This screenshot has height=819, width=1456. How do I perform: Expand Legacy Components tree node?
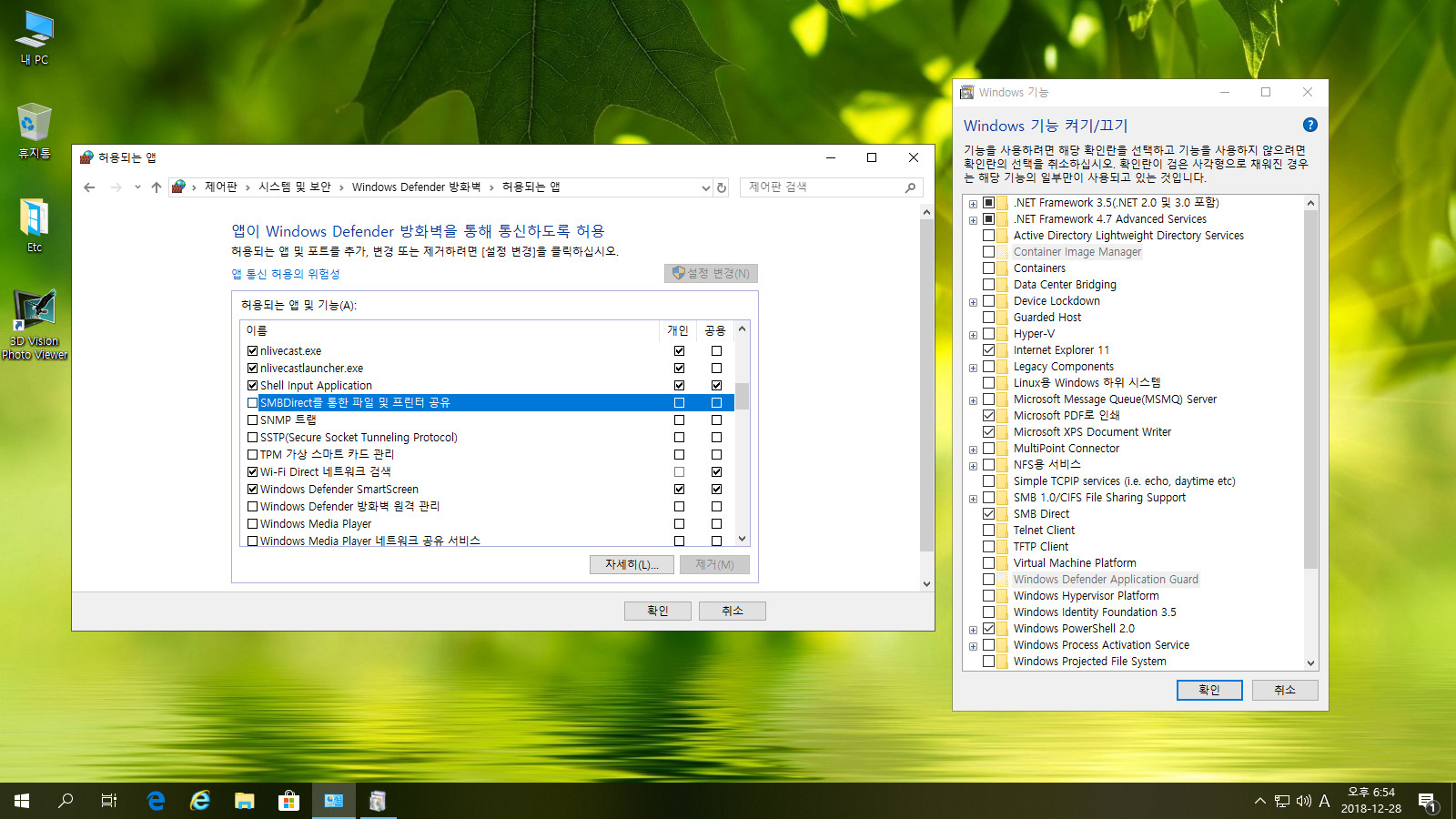973,368
